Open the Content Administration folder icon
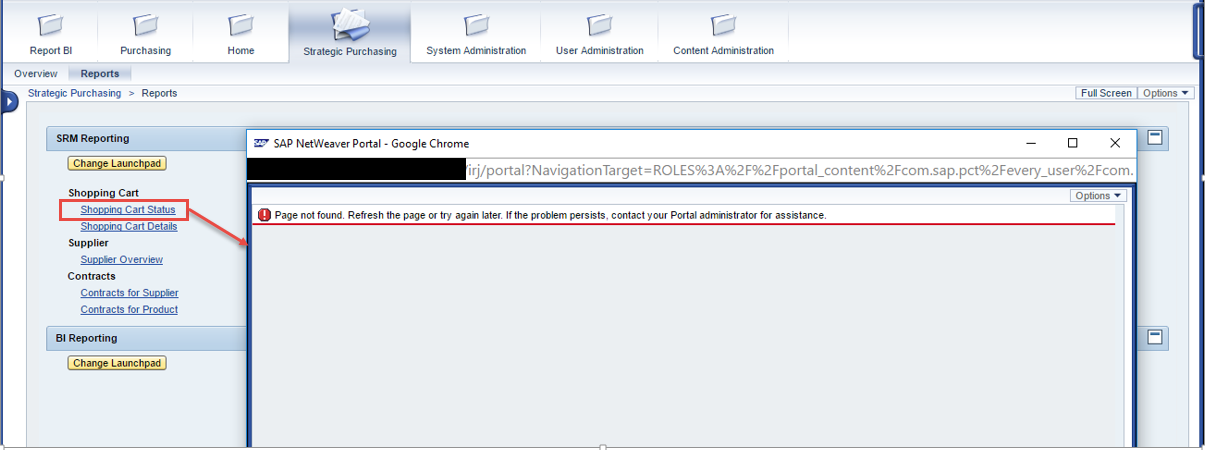Viewport: 1205px width, 450px height. tap(723, 24)
